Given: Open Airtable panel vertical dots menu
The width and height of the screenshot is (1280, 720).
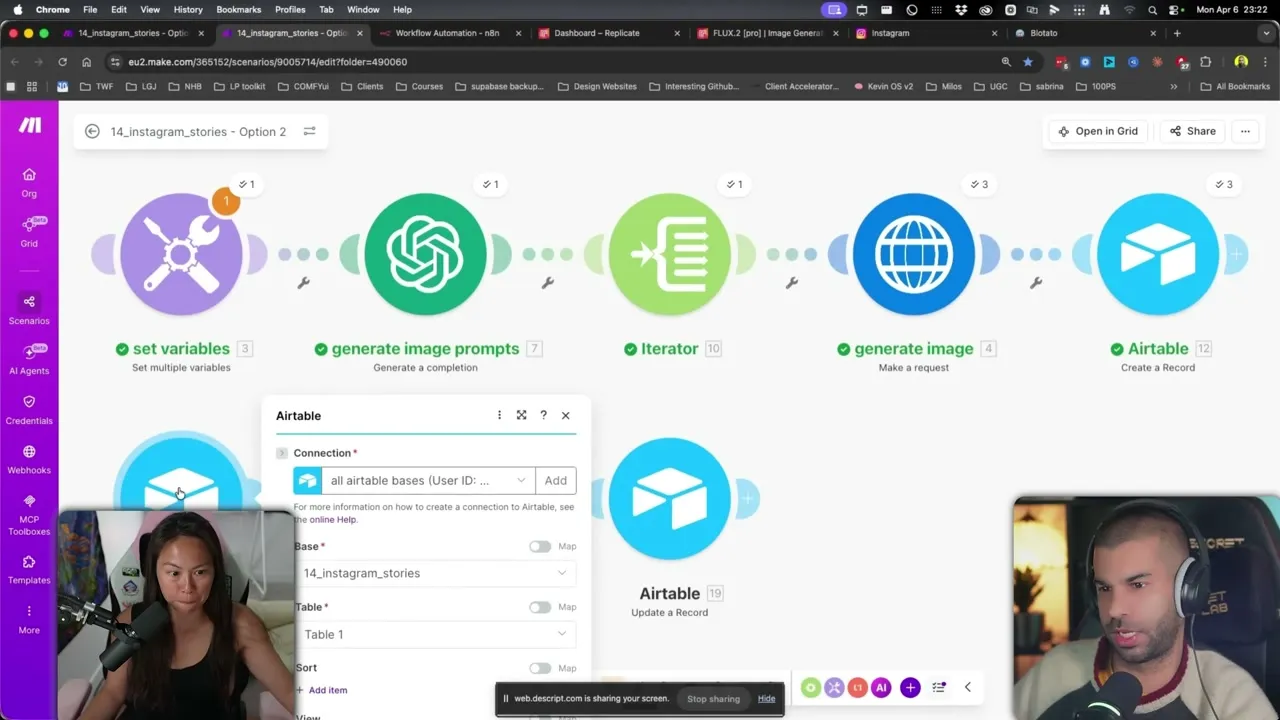Looking at the screenshot, I should (499, 415).
